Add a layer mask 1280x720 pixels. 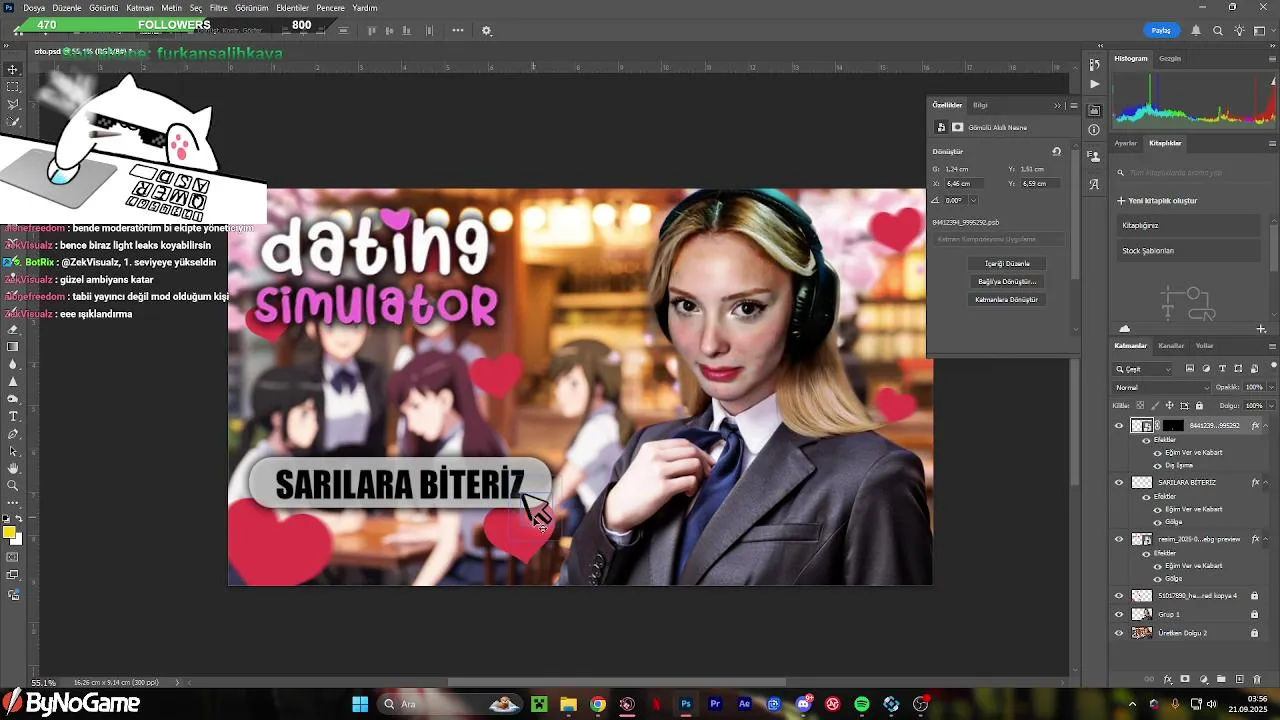pos(1185,679)
